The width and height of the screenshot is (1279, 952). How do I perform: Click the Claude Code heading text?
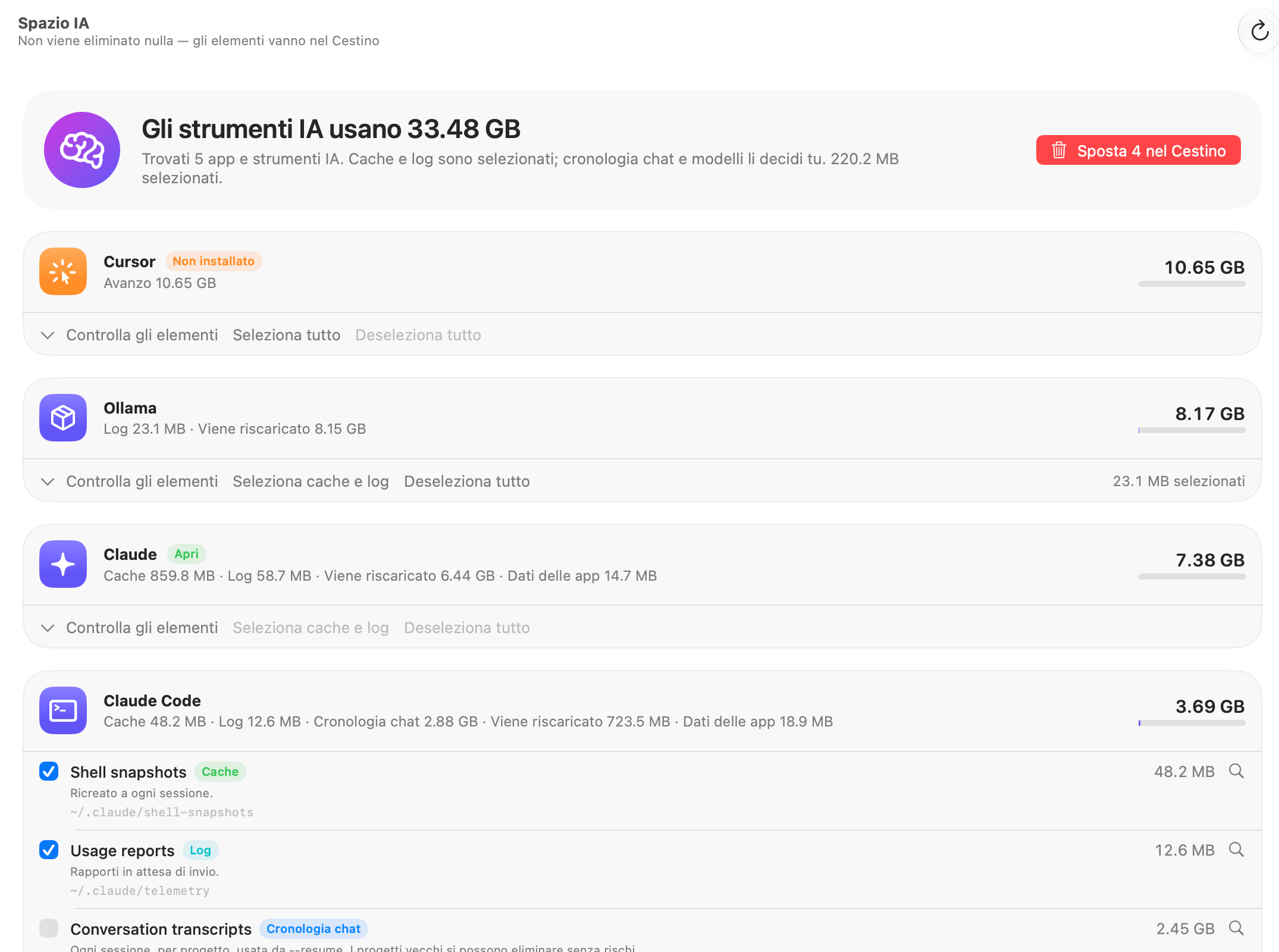(x=152, y=701)
